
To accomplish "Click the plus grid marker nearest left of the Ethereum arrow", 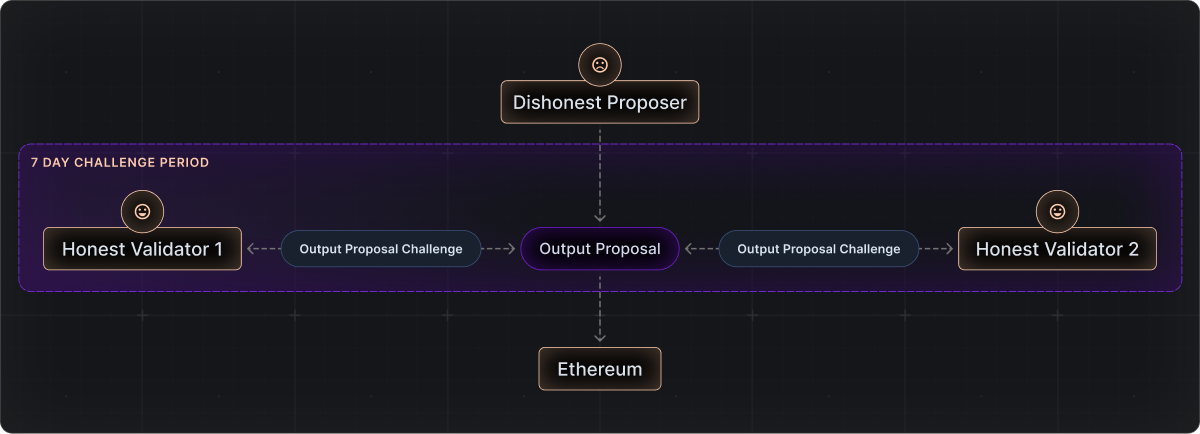I will pos(447,316).
